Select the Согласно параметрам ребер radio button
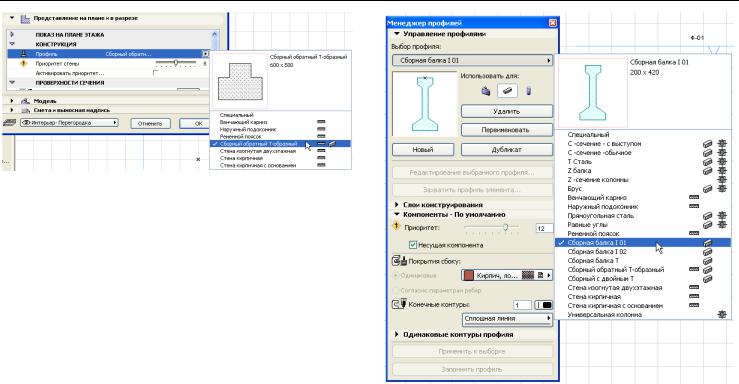This screenshot has width=739, height=384. (x=395, y=290)
